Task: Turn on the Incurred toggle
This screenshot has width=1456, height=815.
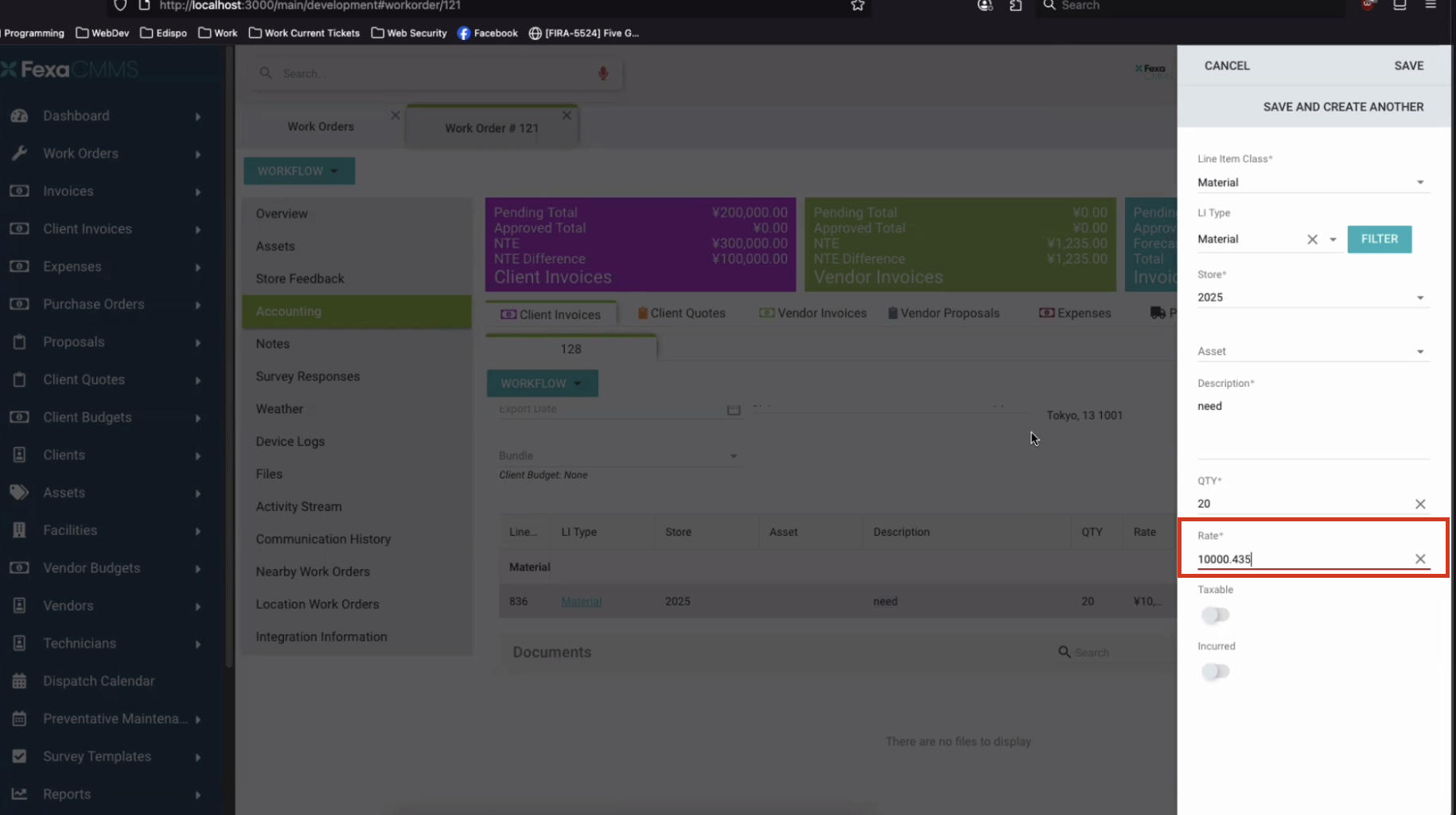Action: 1215,671
